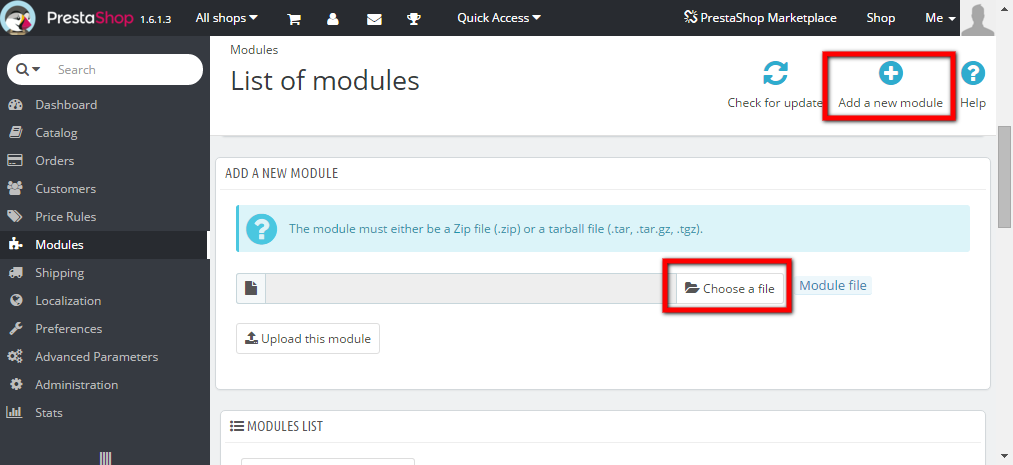This screenshot has height=465, width=1013.
Task: Go to Catalog in the sidebar
Action: pyautogui.click(x=56, y=133)
